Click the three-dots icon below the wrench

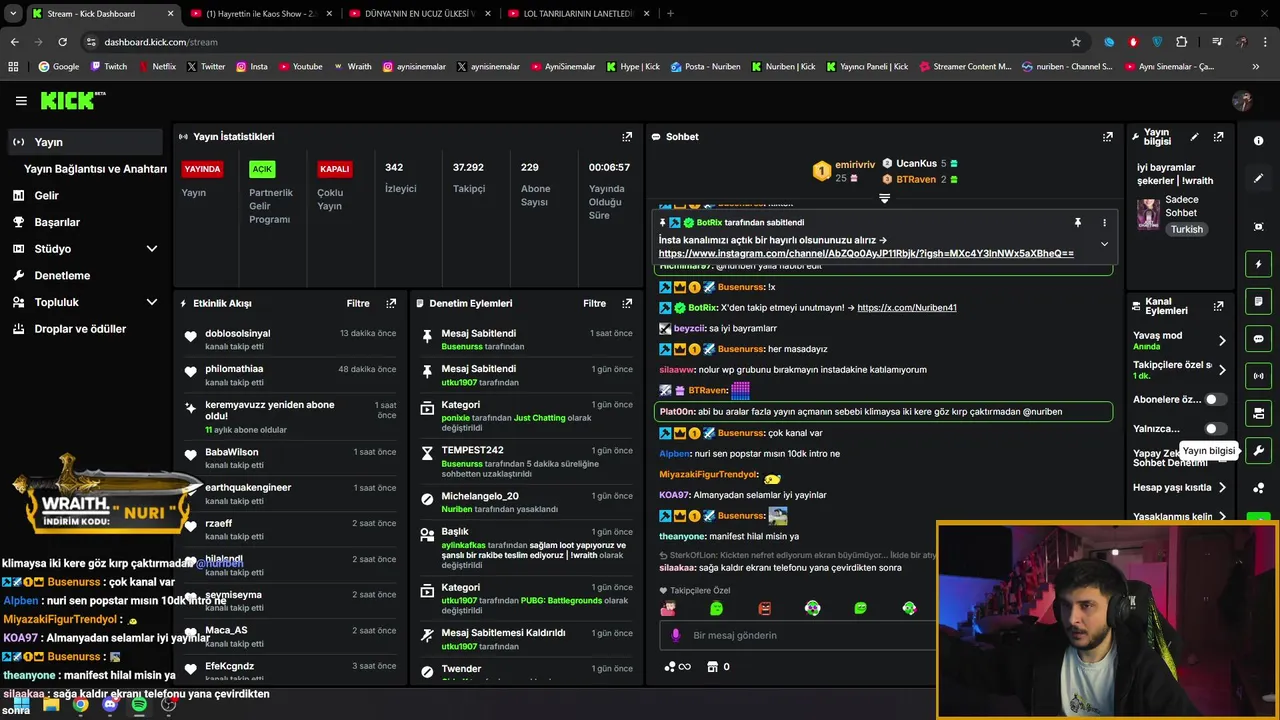point(1259,488)
